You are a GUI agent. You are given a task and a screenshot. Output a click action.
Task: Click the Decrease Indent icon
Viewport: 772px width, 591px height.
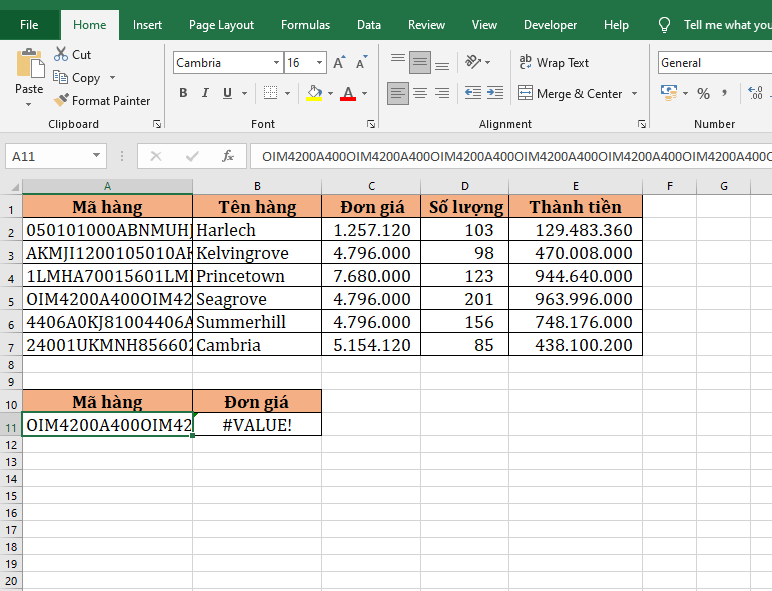473,94
